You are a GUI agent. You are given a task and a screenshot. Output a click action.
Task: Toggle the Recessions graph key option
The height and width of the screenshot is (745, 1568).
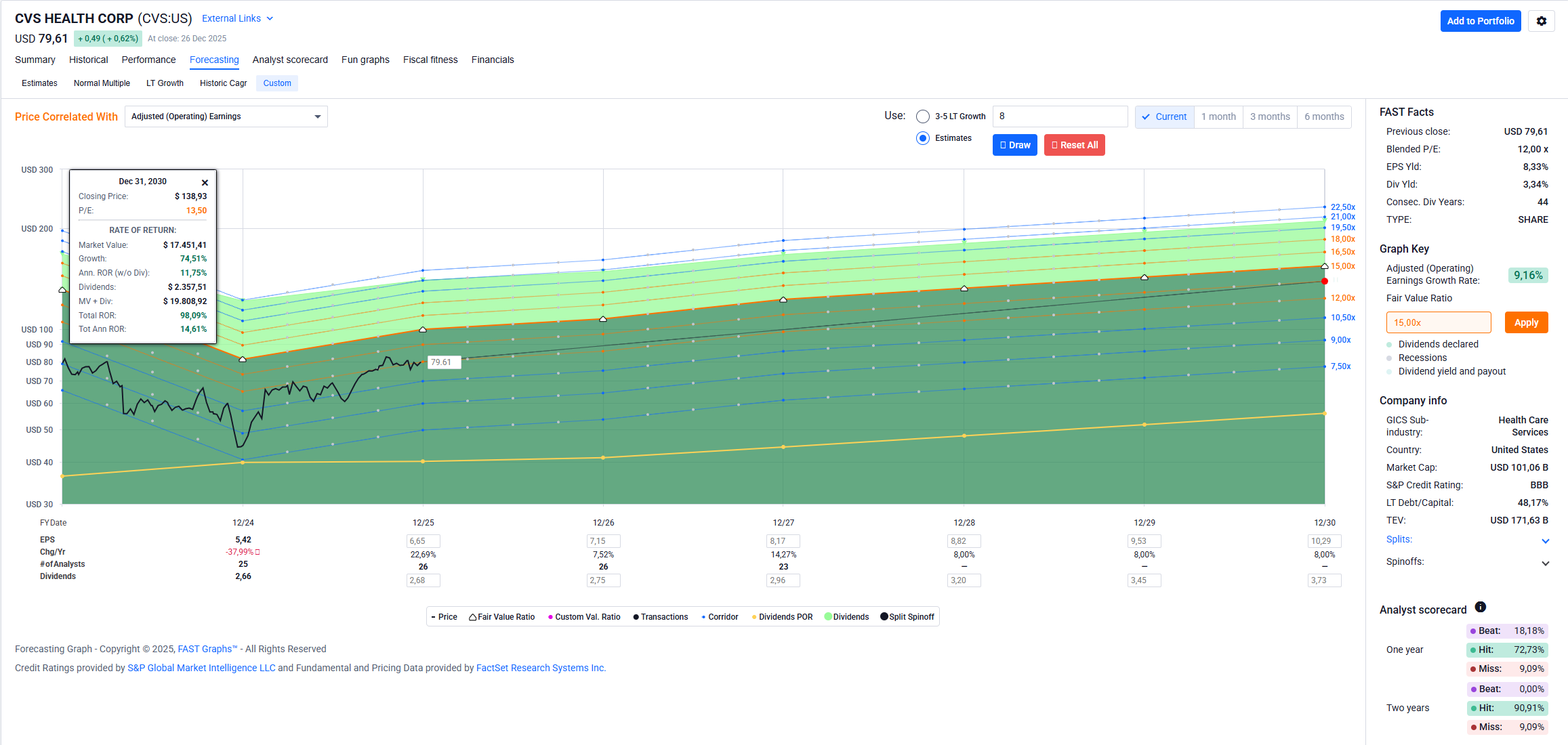click(x=1390, y=358)
